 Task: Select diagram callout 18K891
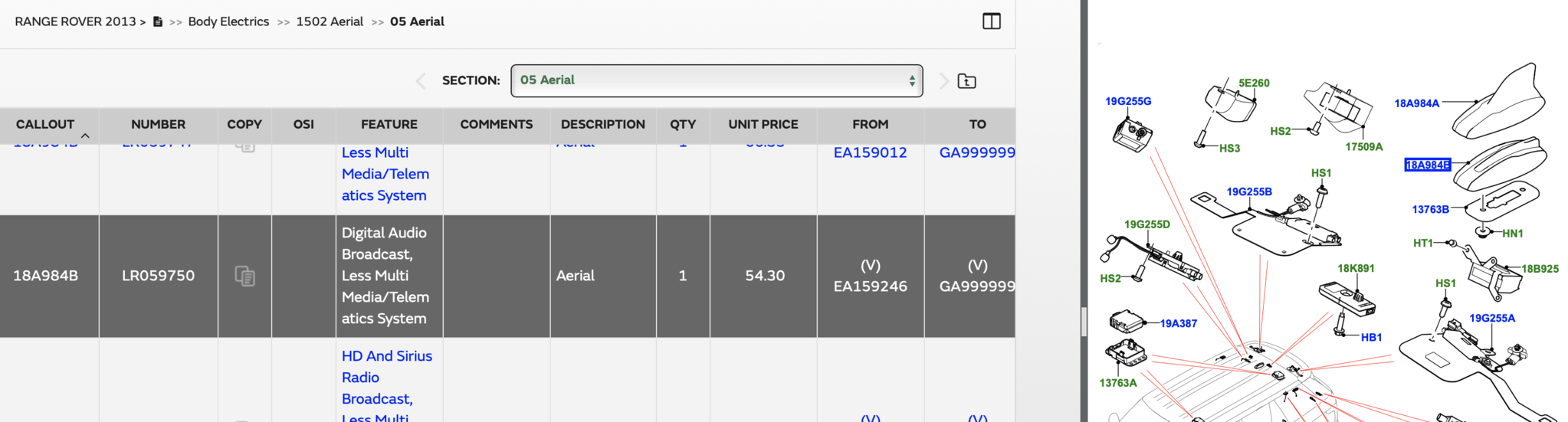tap(1356, 268)
